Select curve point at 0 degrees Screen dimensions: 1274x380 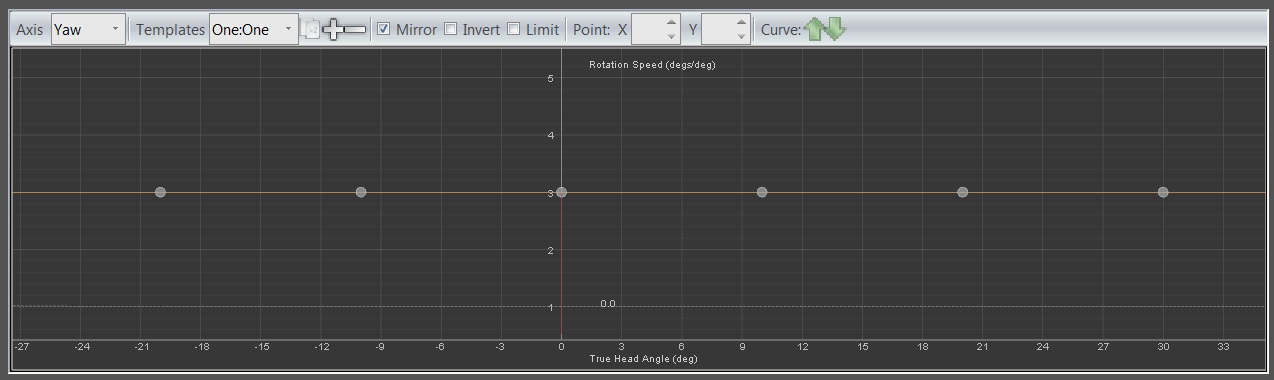click(561, 192)
